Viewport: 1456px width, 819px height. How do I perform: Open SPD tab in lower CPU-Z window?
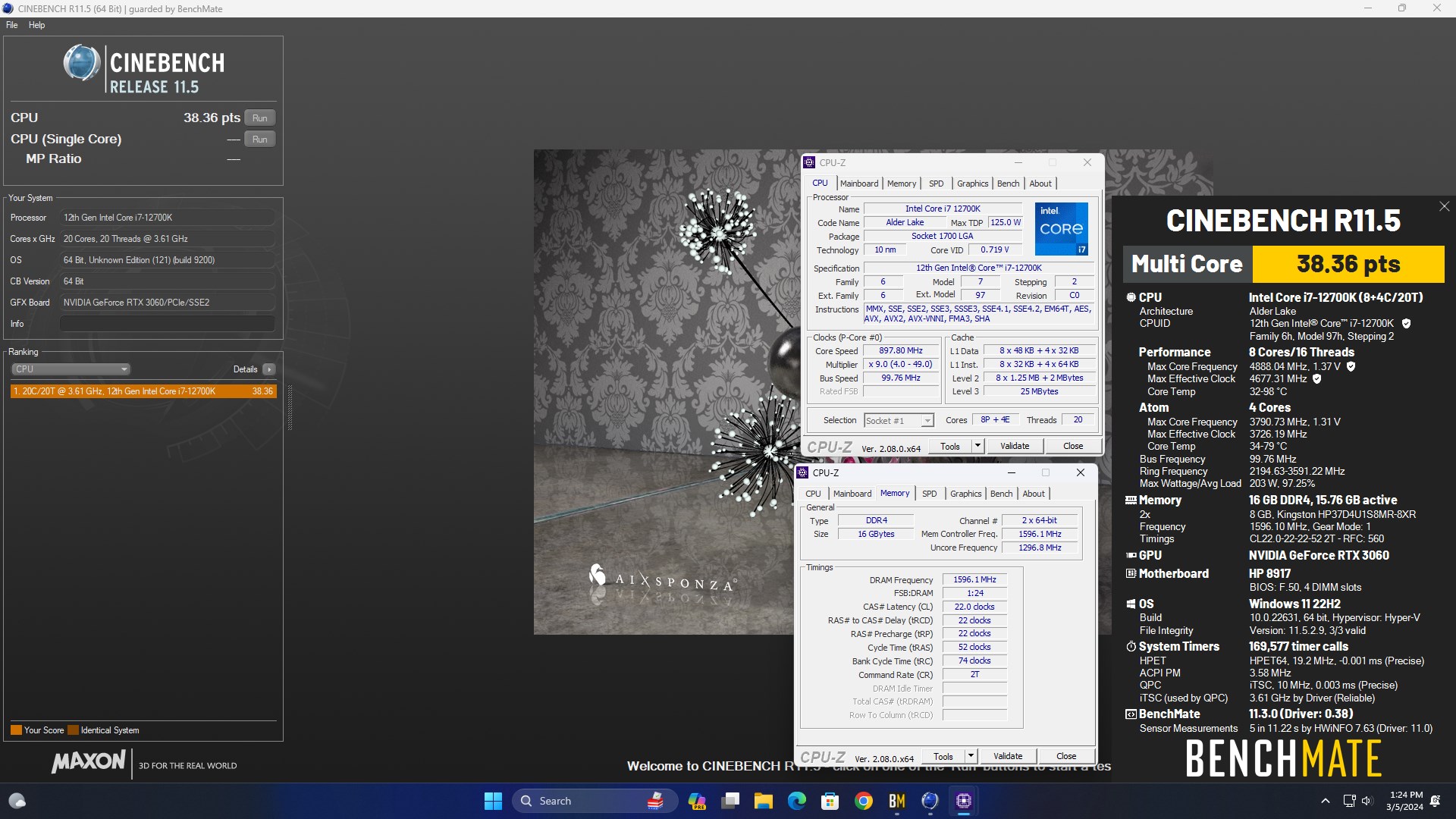pyautogui.click(x=930, y=494)
